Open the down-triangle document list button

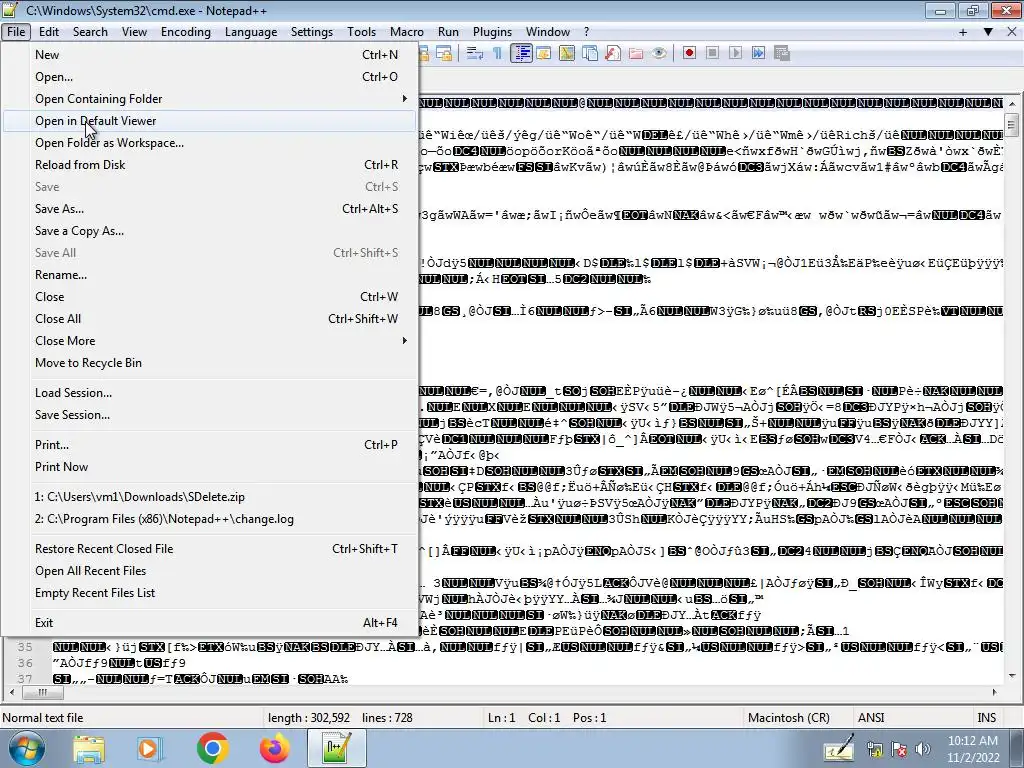988,31
